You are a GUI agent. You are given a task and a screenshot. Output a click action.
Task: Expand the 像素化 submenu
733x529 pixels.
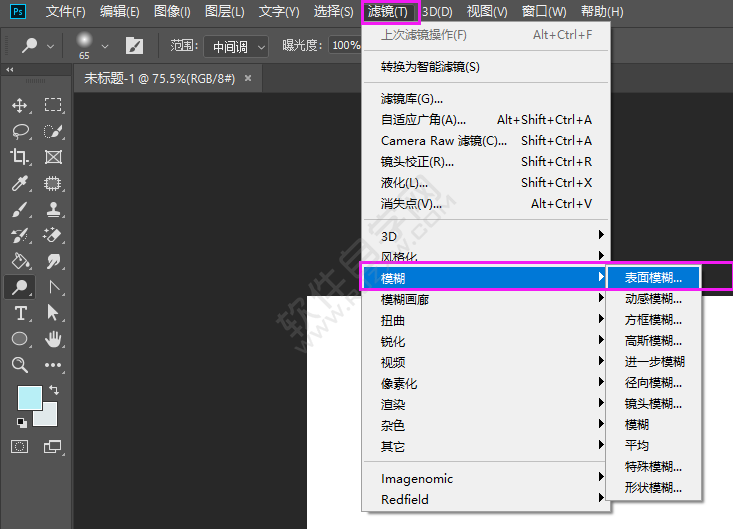485,384
